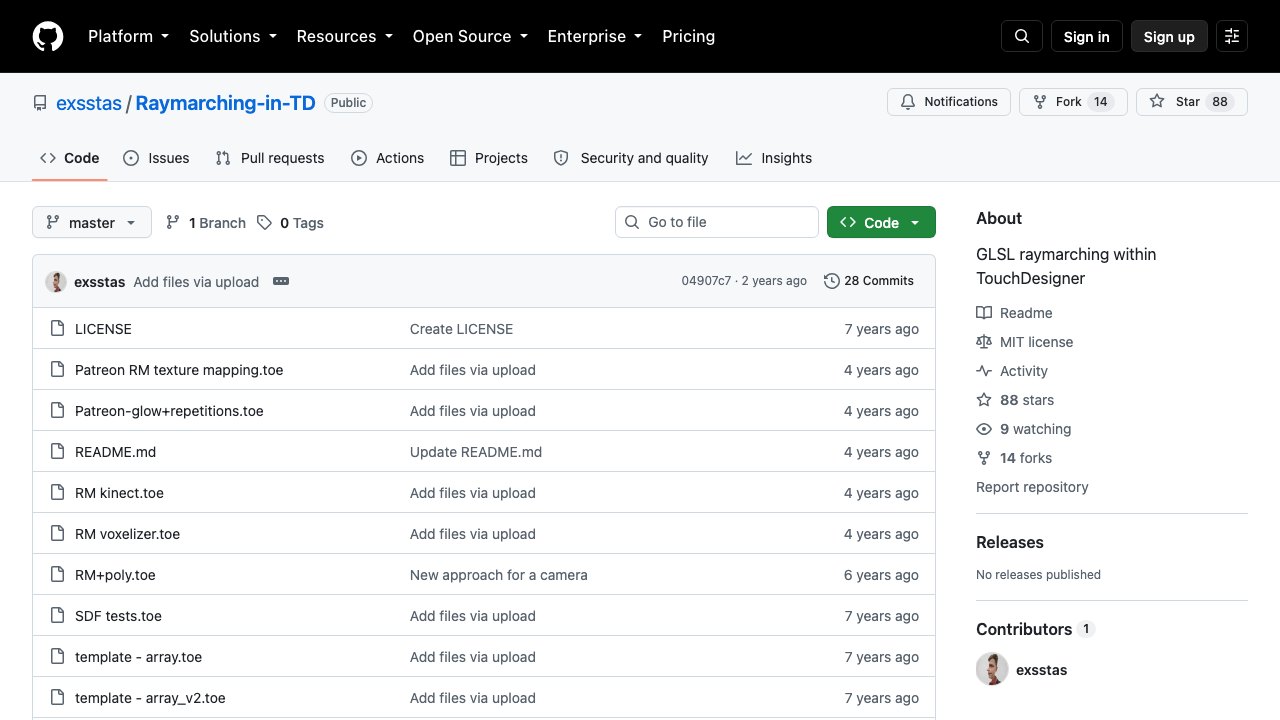1280x720 pixels.
Task: Open the exsstas owner link in the title
Action: pos(89,103)
